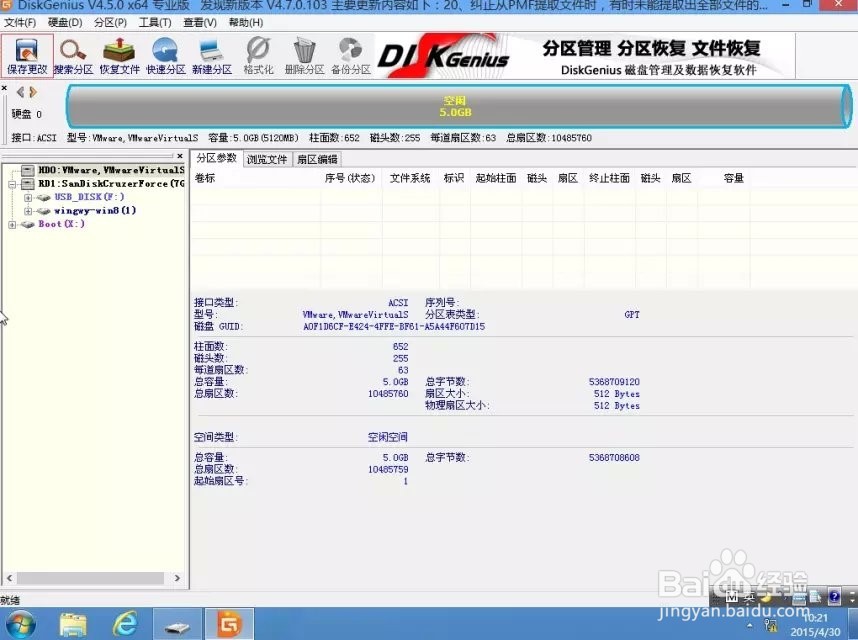Click the GPT partition table type value
This screenshot has height=640, width=858.
click(631, 315)
